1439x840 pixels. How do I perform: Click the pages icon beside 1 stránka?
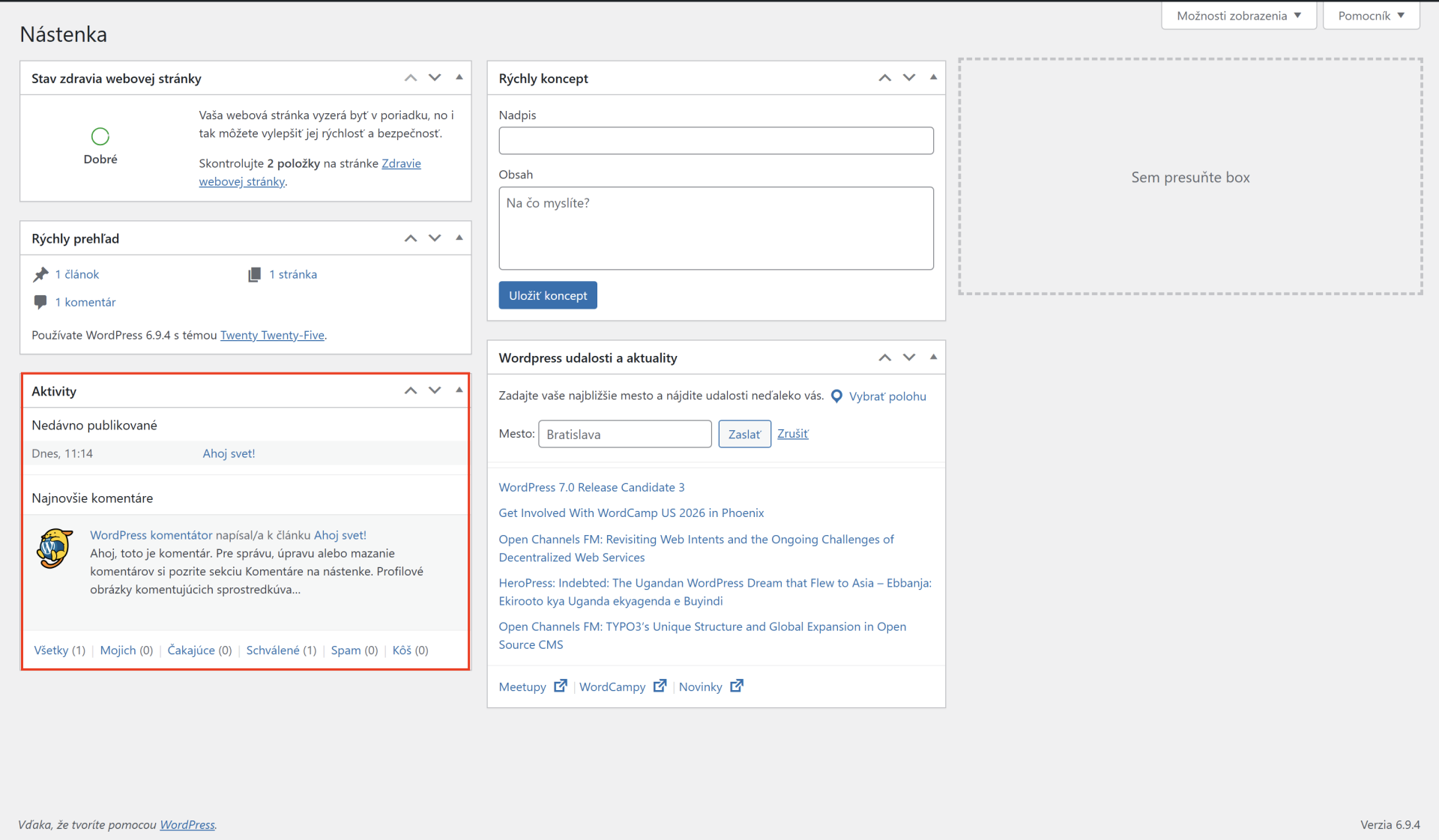point(255,274)
